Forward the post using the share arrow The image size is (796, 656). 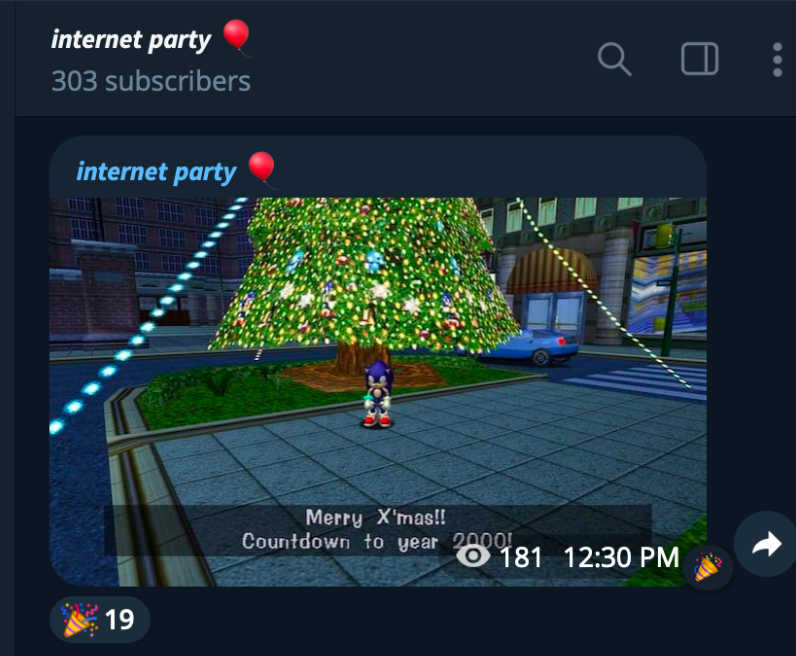pyautogui.click(x=766, y=544)
